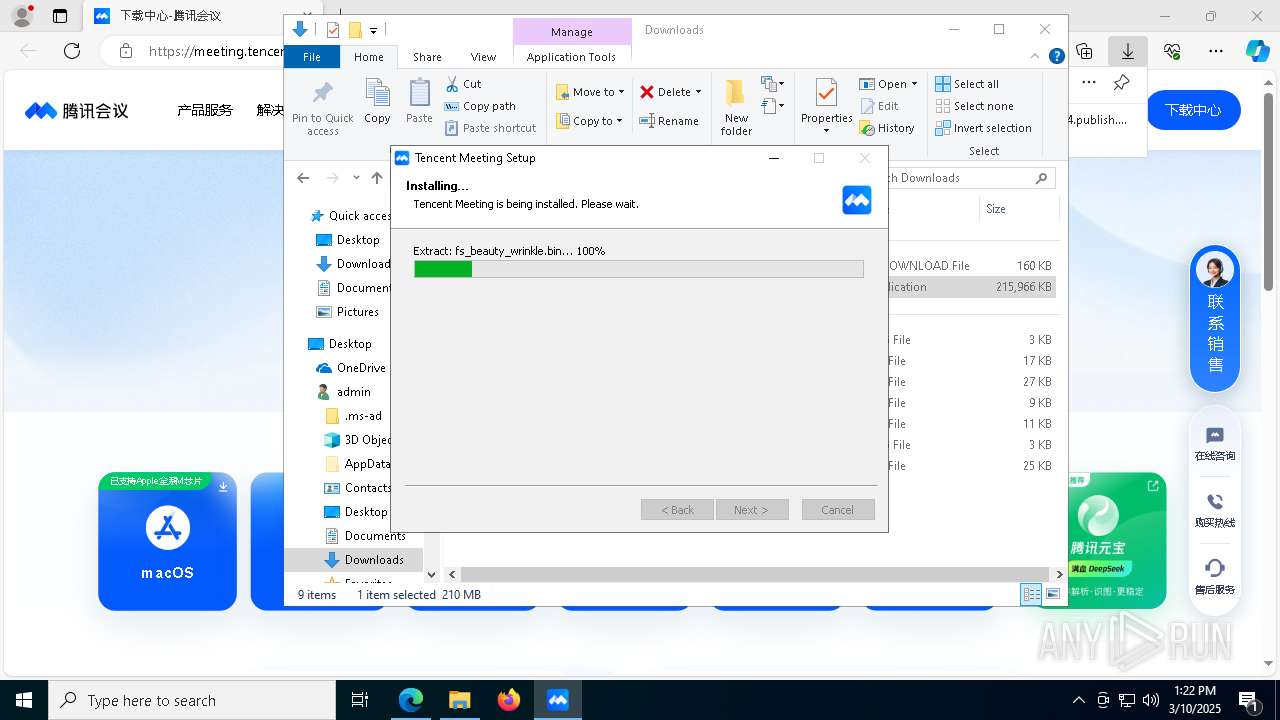This screenshot has width=1280, height=720.
Task: Go back in File Explorer navigation
Action: pos(303,178)
